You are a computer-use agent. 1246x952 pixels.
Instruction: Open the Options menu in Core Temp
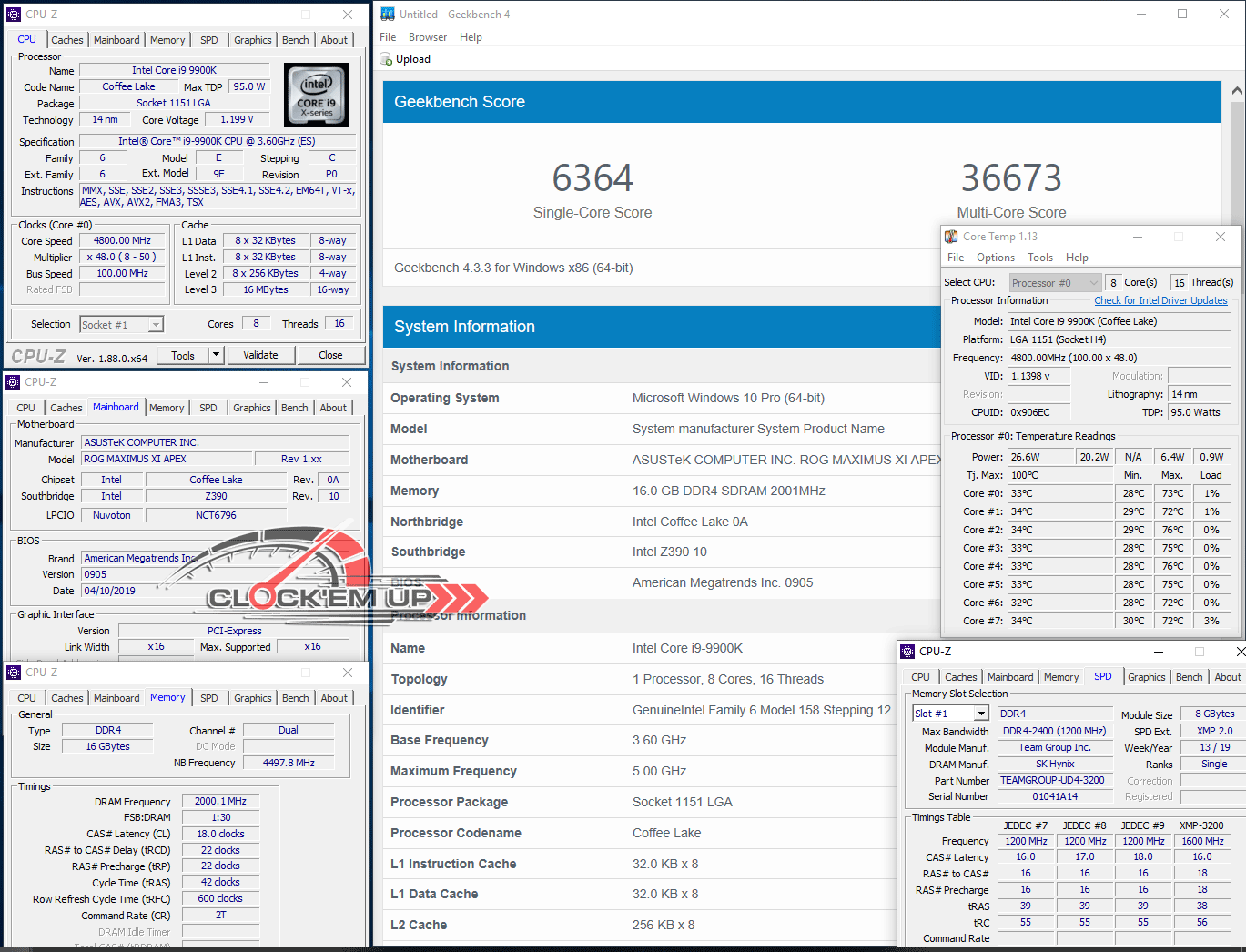click(x=995, y=258)
